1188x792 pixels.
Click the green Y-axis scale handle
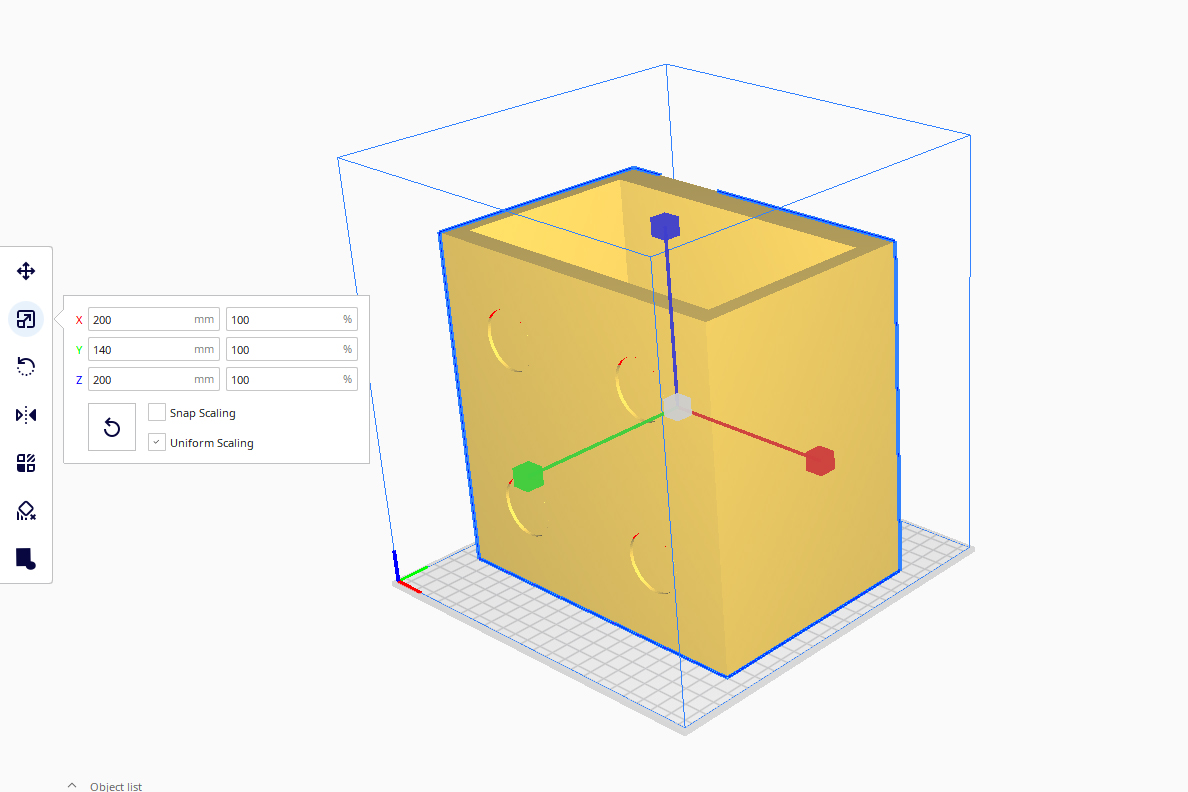coord(528,477)
